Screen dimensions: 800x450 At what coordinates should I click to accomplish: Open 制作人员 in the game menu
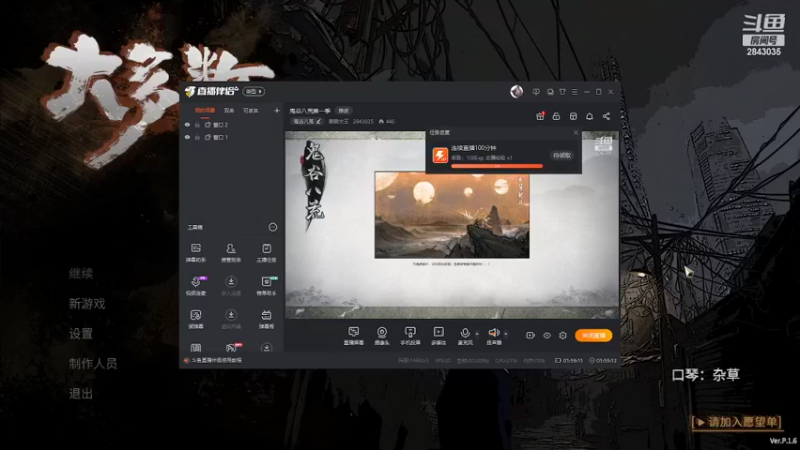[x=93, y=364]
